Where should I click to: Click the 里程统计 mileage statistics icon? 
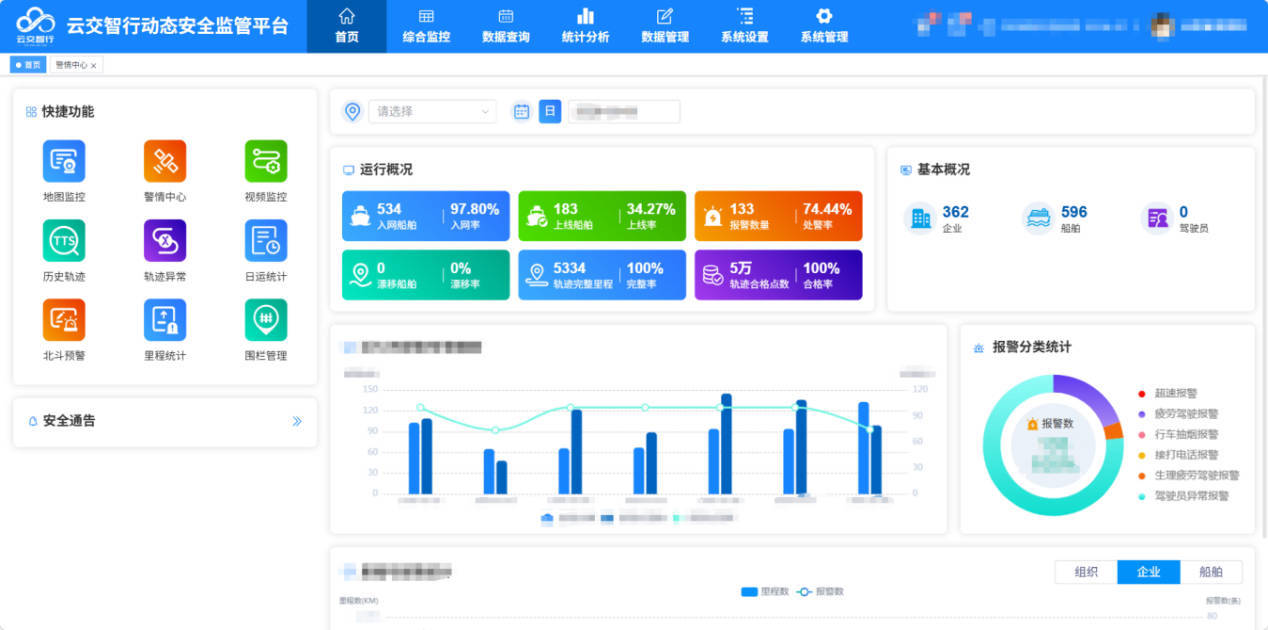pos(165,320)
